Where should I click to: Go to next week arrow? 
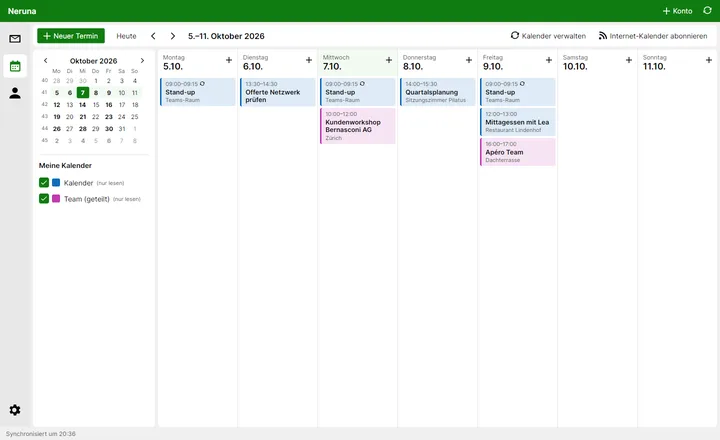click(x=173, y=36)
